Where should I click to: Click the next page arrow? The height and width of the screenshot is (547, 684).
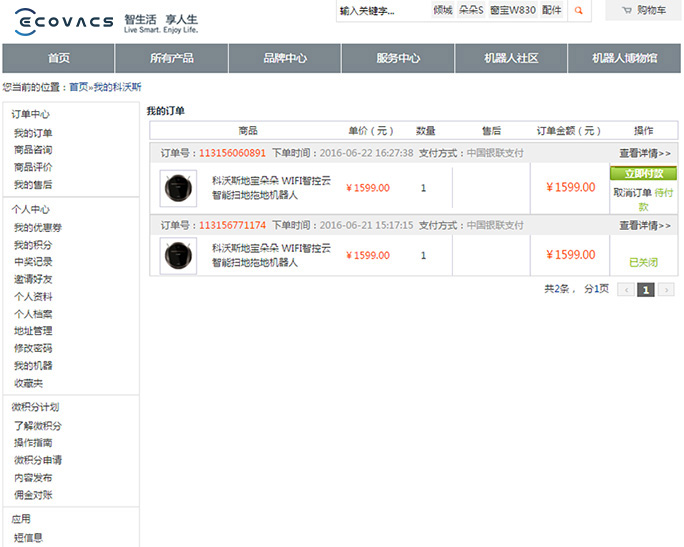pos(666,290)
